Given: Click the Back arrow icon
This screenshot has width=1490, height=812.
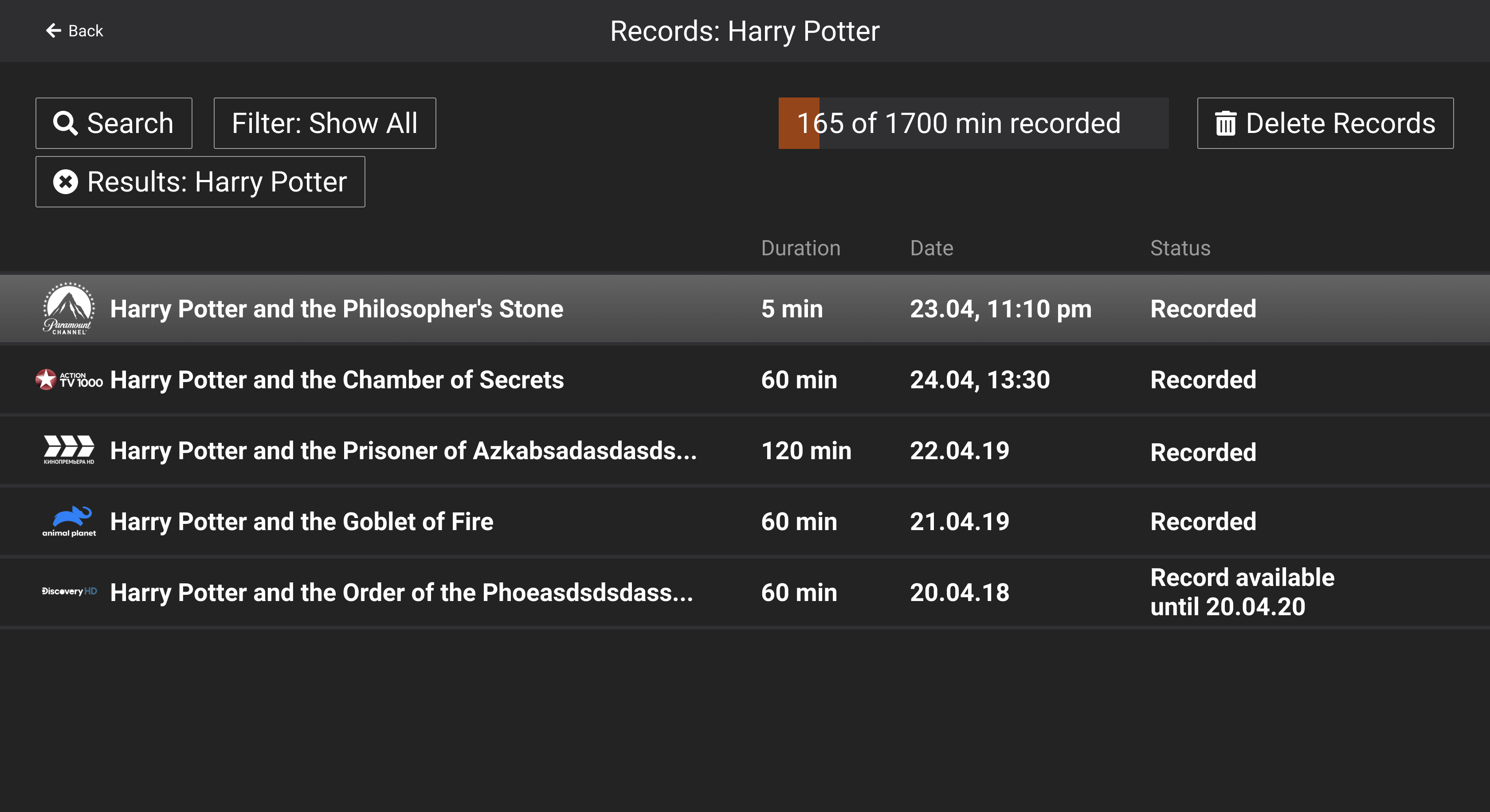Looking at the screenshot, I should click(x=53, y=31).
